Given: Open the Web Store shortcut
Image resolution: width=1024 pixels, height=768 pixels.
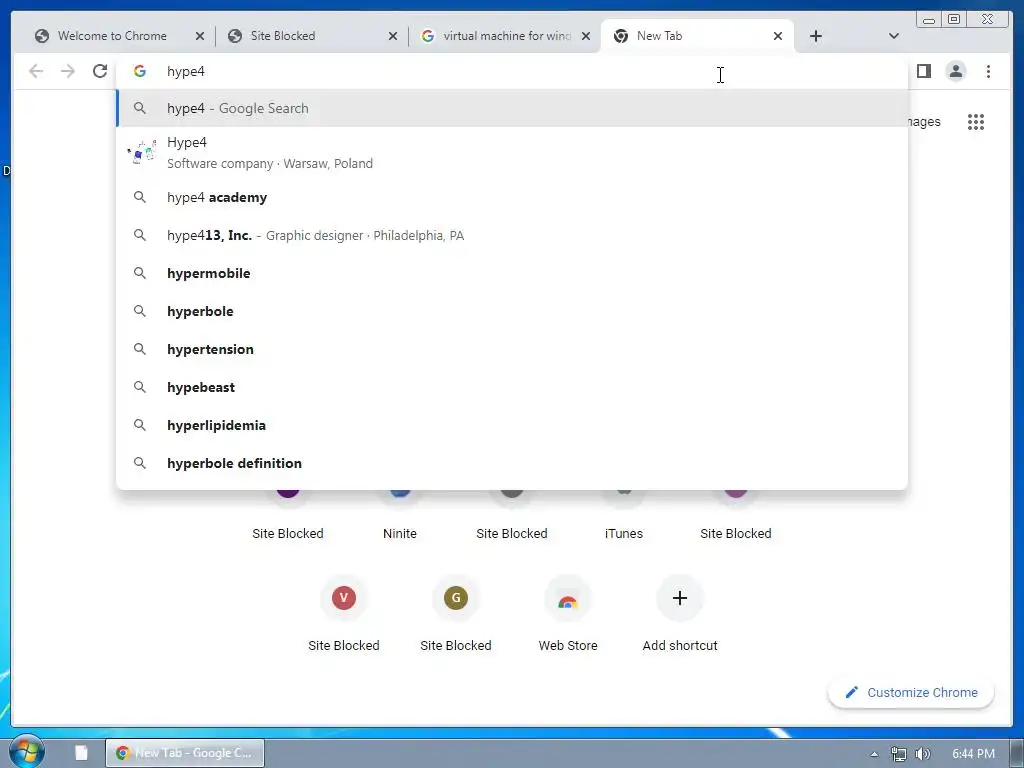Looking at the screenshot, I should 568,615.
